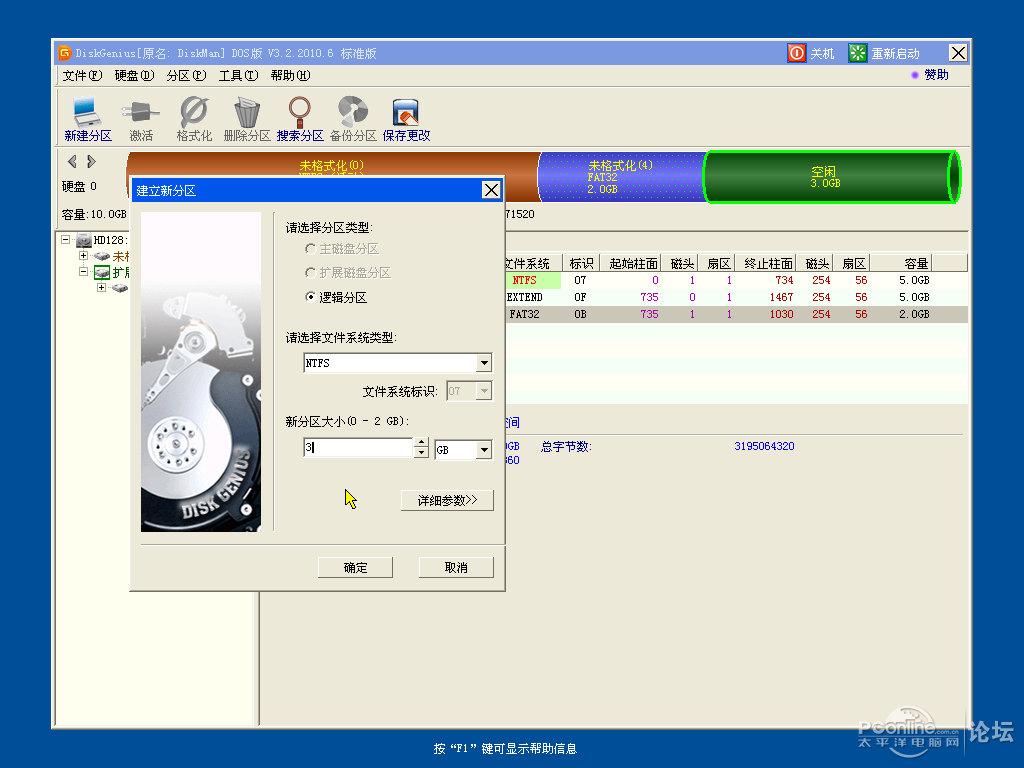Collapse the extended partition tree node
Screen dimensions: 1024x768
[84, 272]
